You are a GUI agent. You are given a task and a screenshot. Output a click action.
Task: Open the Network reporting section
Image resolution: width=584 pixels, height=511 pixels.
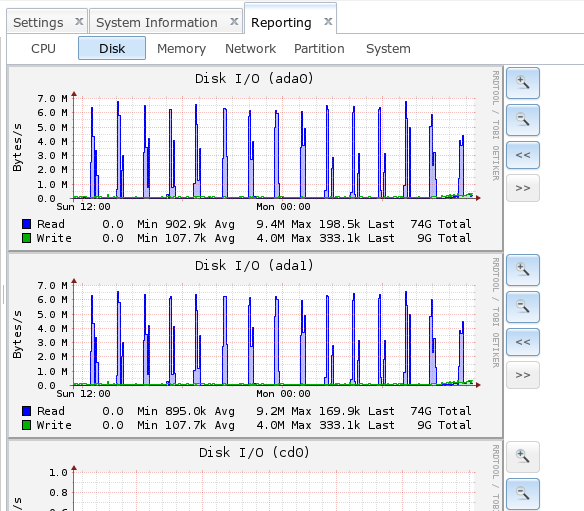251,48
